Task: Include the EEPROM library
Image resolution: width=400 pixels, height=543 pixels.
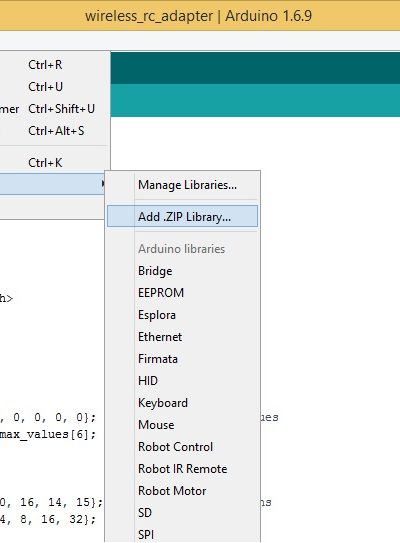Action: click(x=182, y=293)
